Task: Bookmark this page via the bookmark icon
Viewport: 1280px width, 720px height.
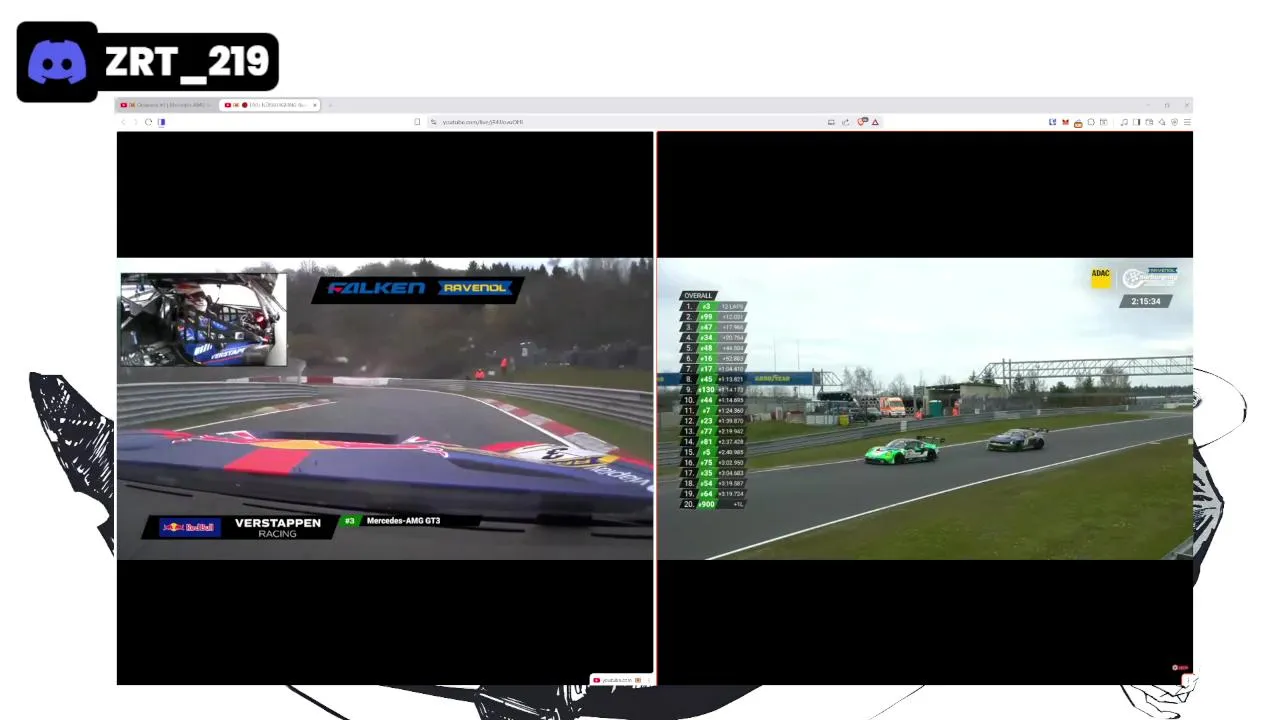Action: [x=417, y=122]
